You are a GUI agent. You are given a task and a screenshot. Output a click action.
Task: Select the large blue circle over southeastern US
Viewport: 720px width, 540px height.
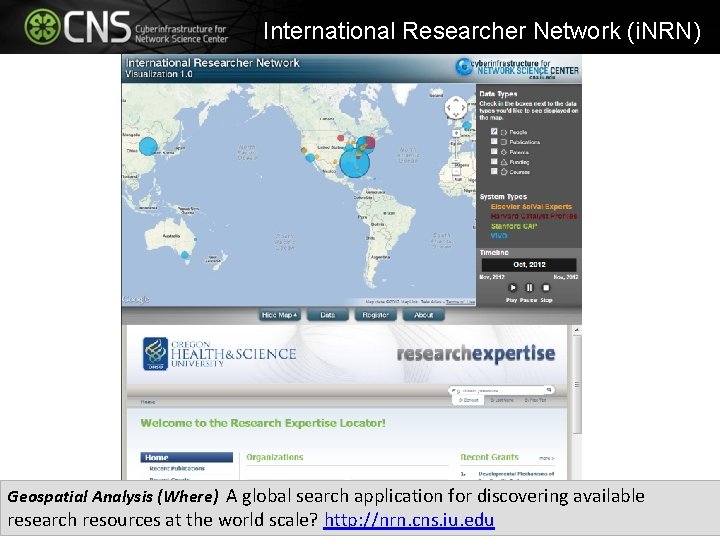point(354,163)
